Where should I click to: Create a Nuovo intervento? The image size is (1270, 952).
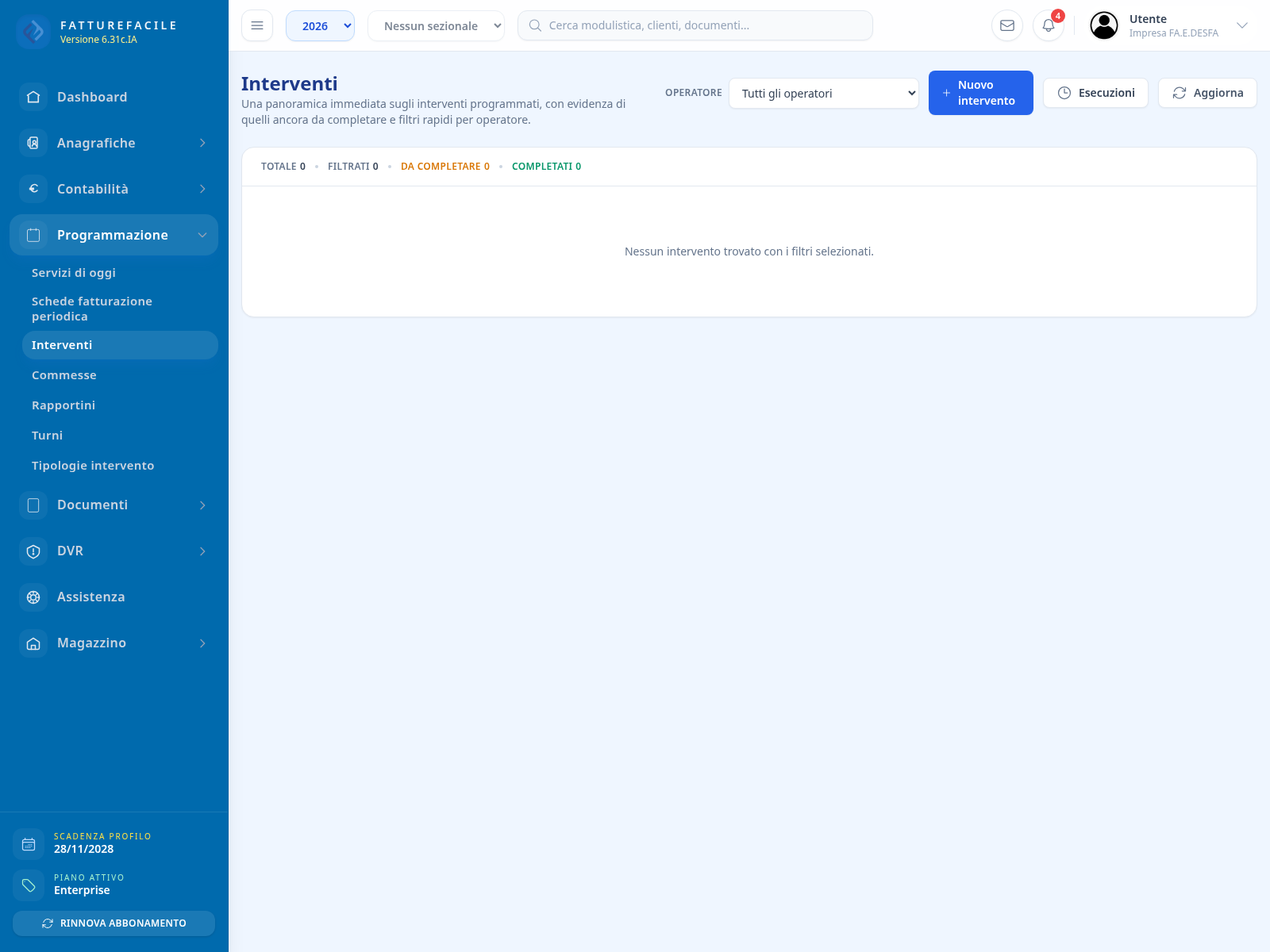(x=980, y=93)
